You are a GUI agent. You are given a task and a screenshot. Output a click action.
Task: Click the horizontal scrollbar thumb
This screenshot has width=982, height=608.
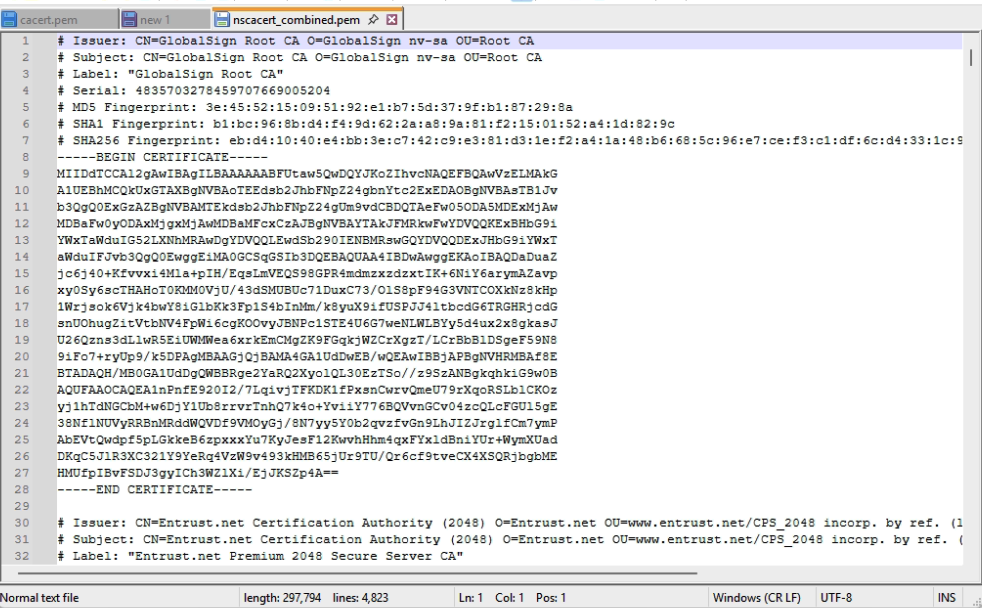click(357, 572)
